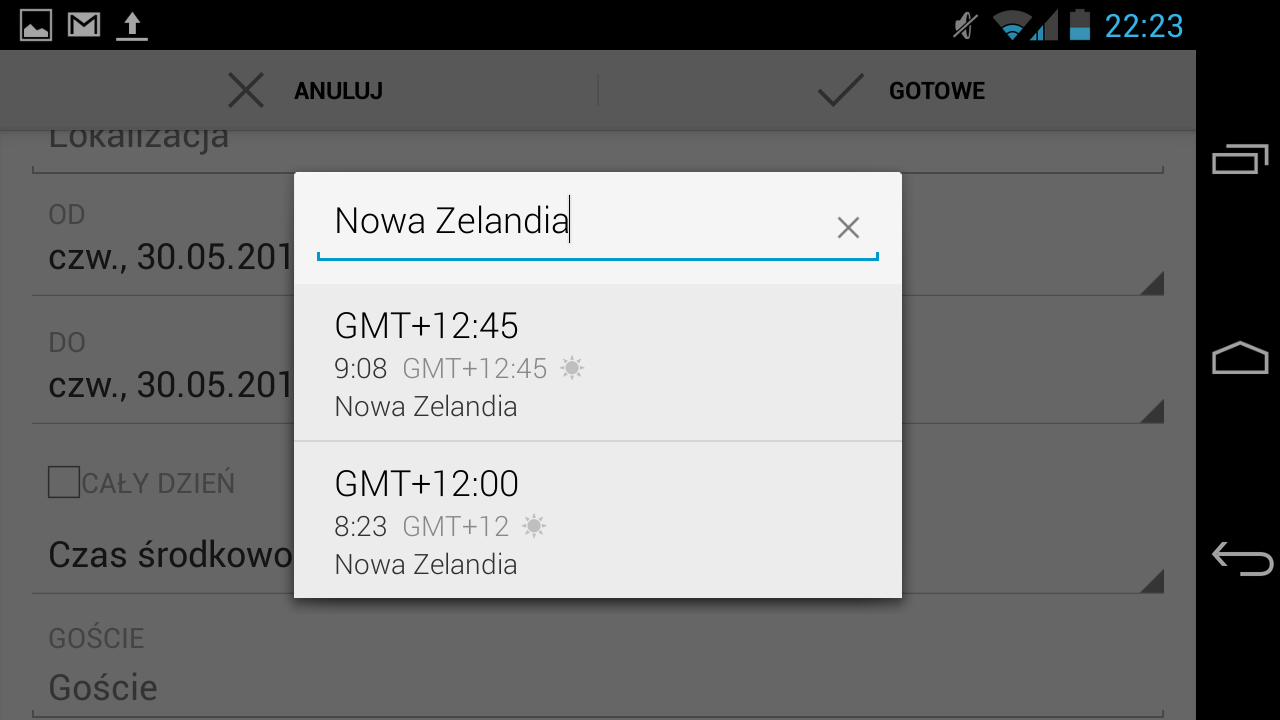
Task: Open Gmail notification in the status bar
Action: (x=84, y=24)
